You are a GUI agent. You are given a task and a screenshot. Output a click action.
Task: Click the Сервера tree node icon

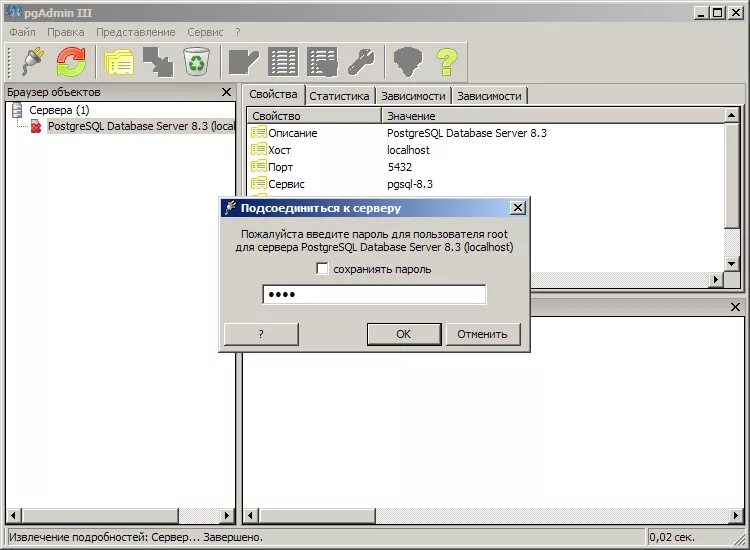tap(17, 110)
